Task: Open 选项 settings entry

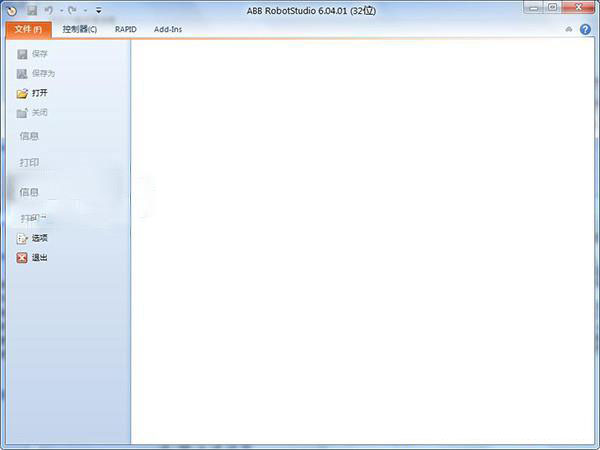Action: pos(33,238)
